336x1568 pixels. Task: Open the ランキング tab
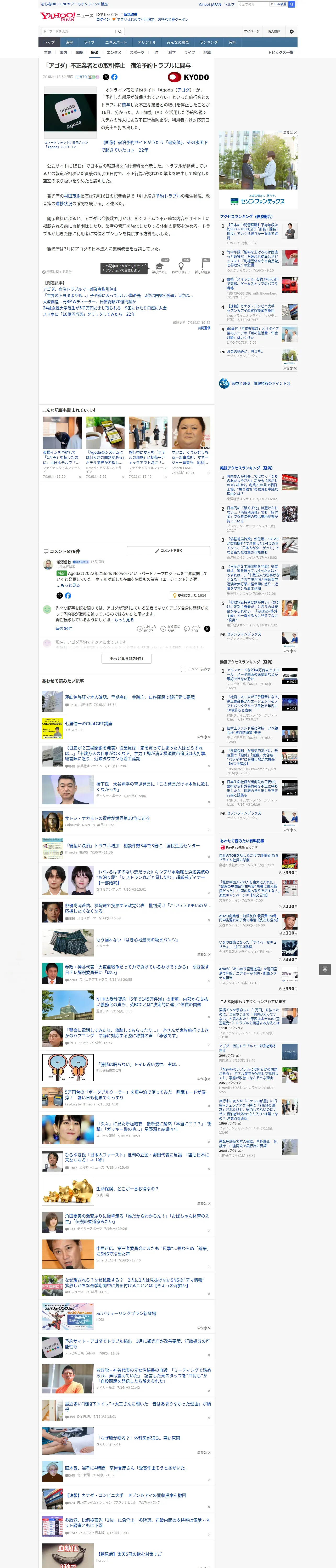[209, 43]
